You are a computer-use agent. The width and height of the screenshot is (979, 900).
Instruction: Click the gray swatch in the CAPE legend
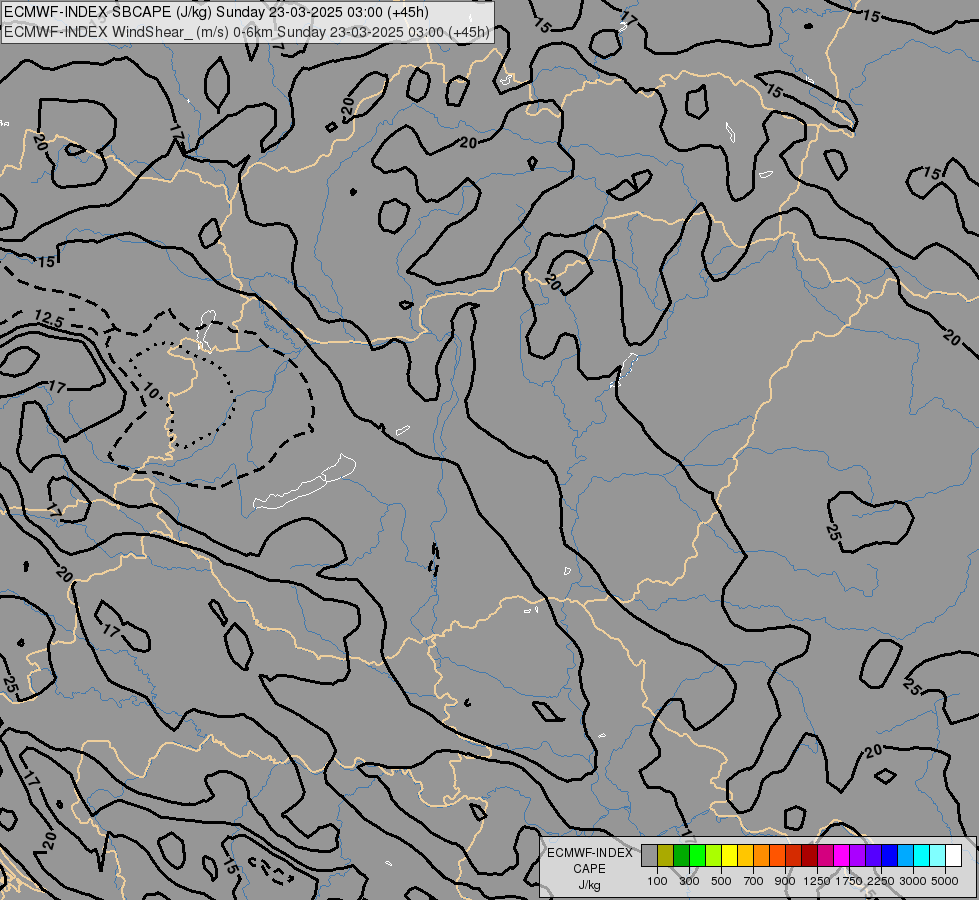[x=649, y=855]
